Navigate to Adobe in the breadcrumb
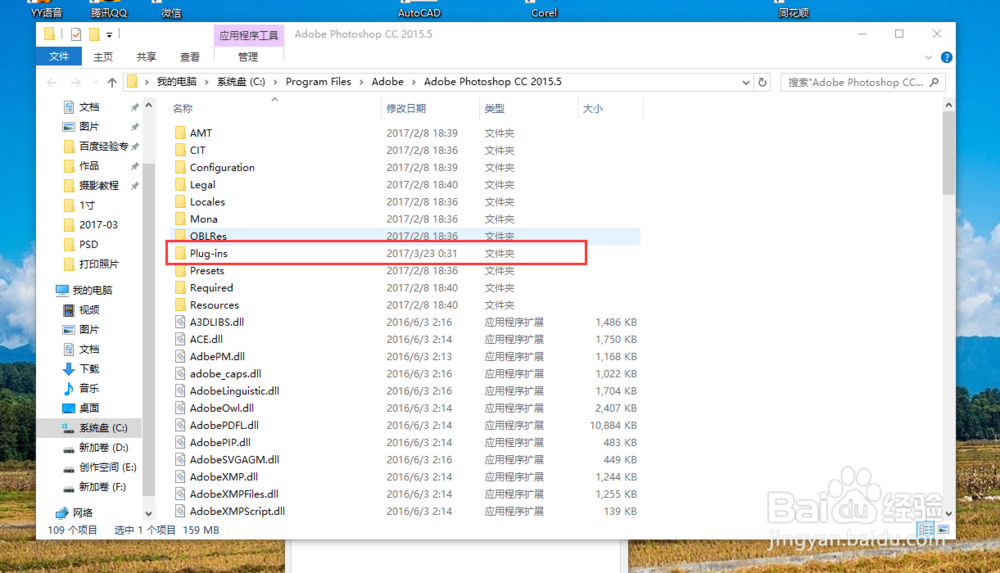The image size is (1000, 573). pyautogui.click(x=388, y=82)
